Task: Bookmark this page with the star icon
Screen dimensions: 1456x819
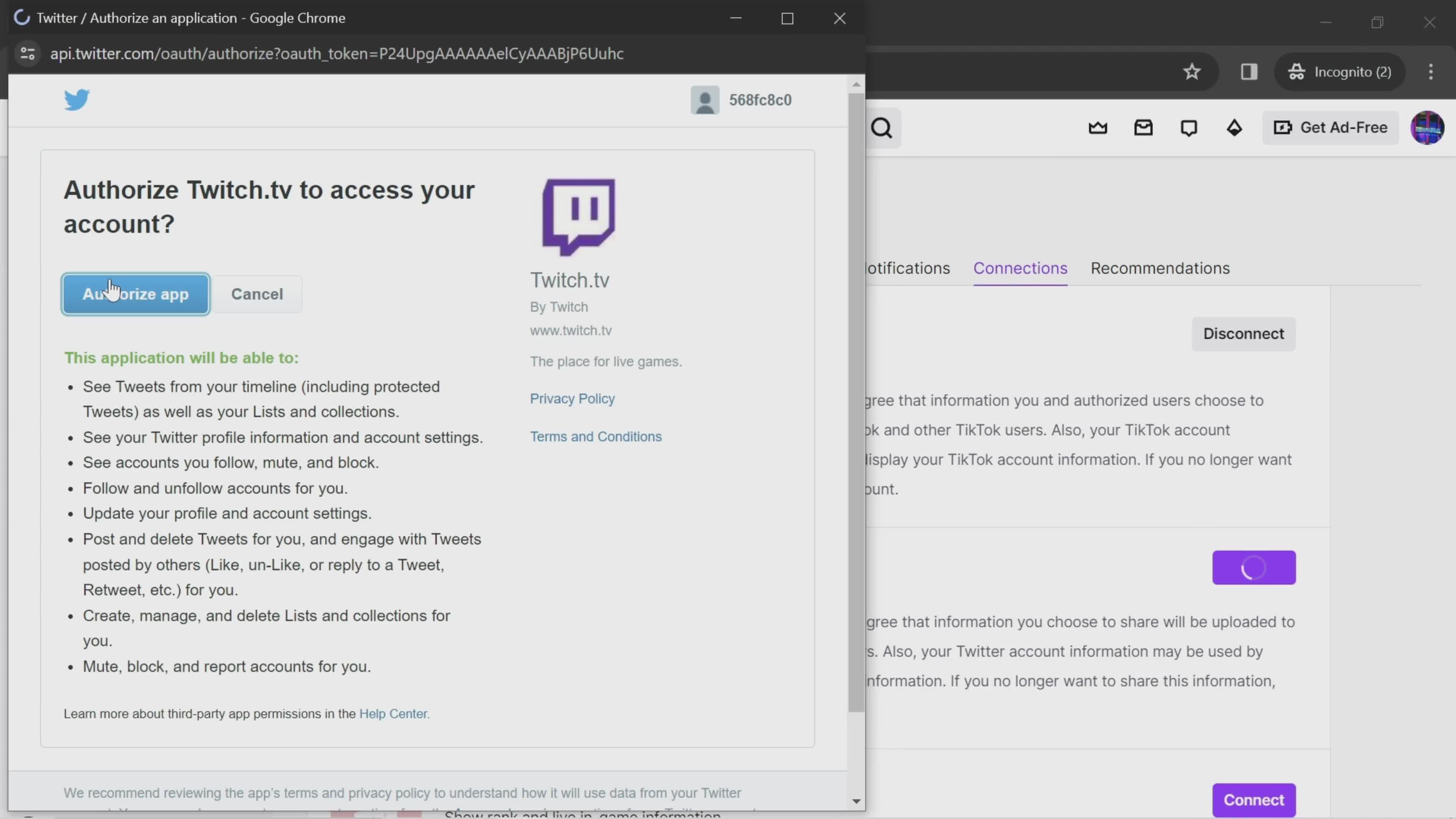Action: [x=1192, y=72]
